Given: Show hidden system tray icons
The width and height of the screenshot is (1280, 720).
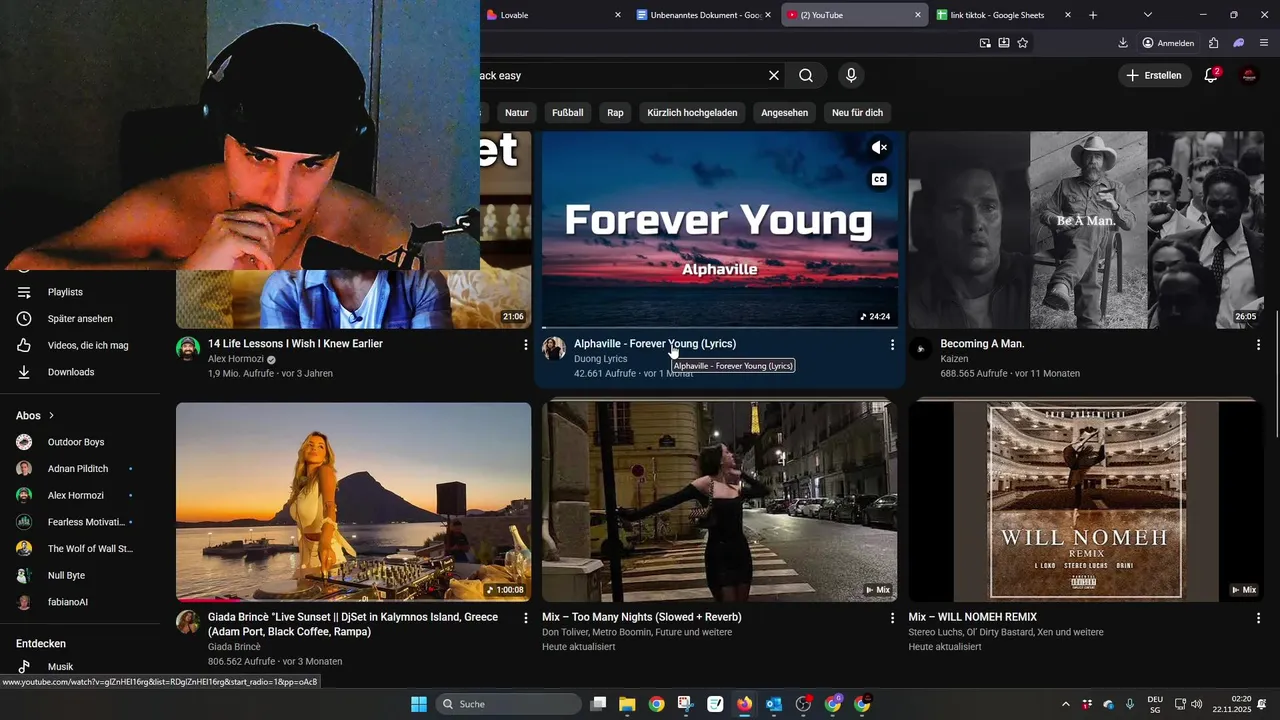Looking at the screenshot, I should [1065, 704].
